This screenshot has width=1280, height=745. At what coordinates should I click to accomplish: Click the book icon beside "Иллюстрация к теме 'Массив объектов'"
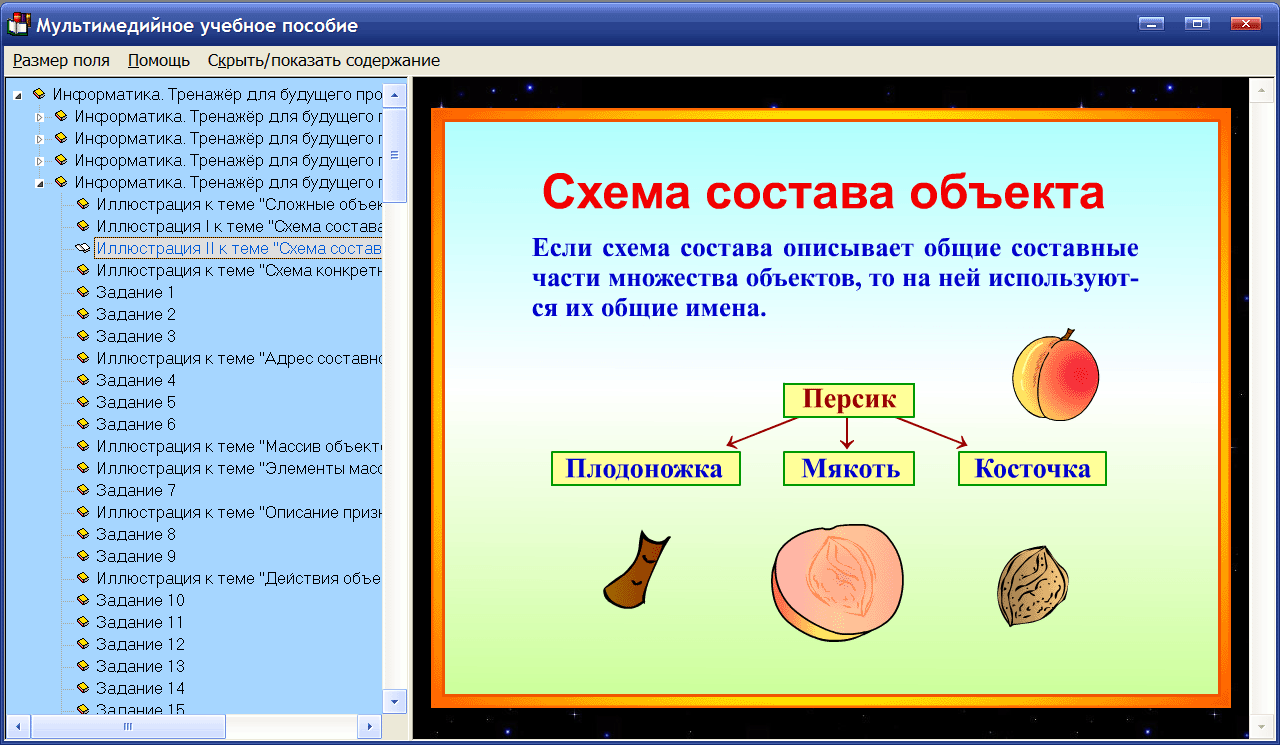85,446
